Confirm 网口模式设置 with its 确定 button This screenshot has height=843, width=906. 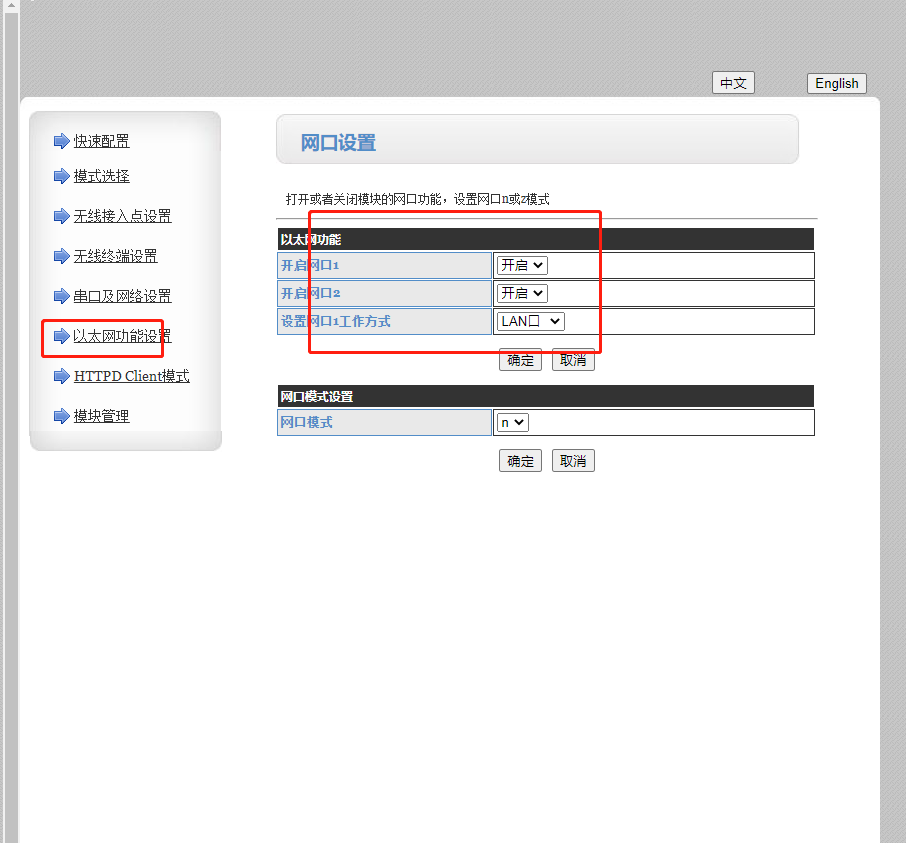[520, 461]
